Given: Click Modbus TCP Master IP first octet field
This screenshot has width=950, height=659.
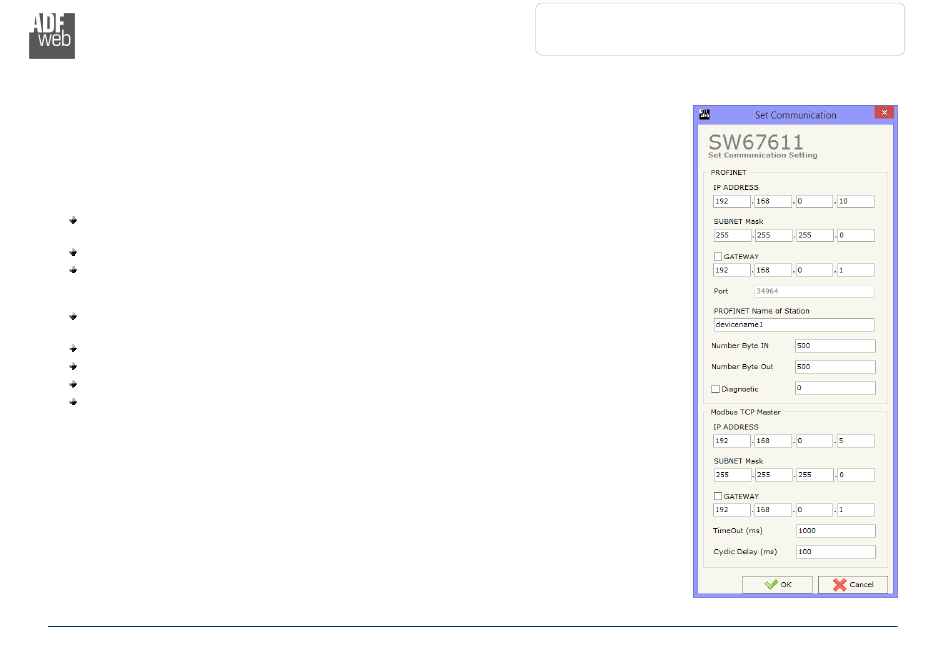Looking at the screenshot, I should click(732, 441).
